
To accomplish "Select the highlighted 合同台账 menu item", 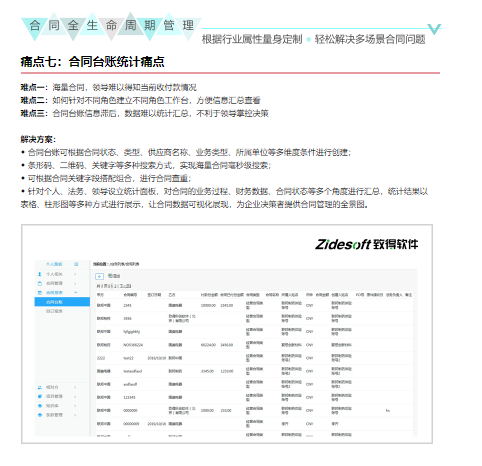I will (x=62, y=302).
